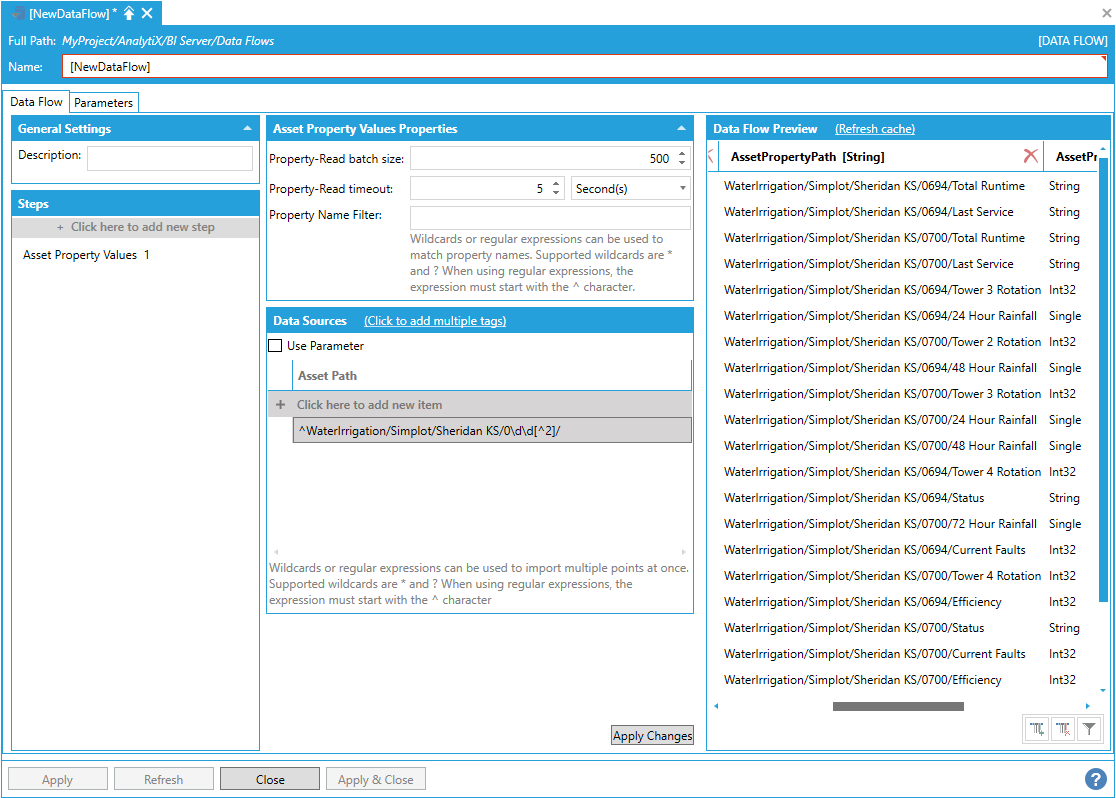Collapse Asset Property Values Properties panel
1116x798 pixels.
coord(681,129)
